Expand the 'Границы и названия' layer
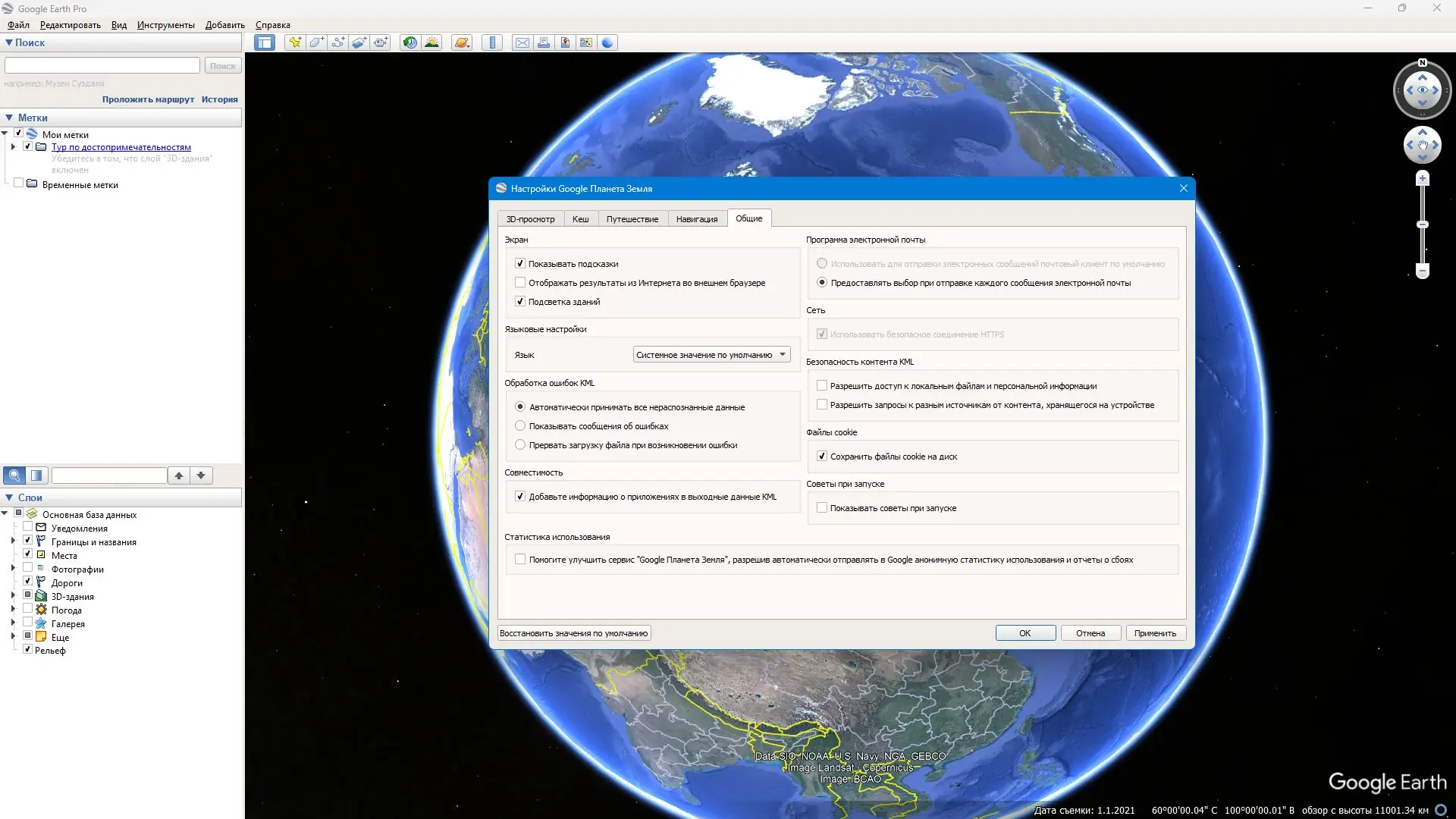Viewport: 1456px width, 819px height. tap(13, 541)
